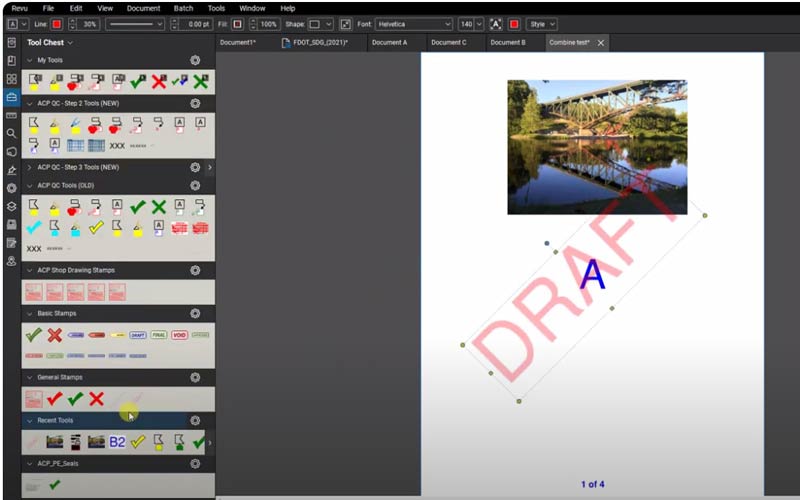The width and height of the screenshot is (800, 500).
Task: Open My Tools settings gear
Action: [195, 60]
